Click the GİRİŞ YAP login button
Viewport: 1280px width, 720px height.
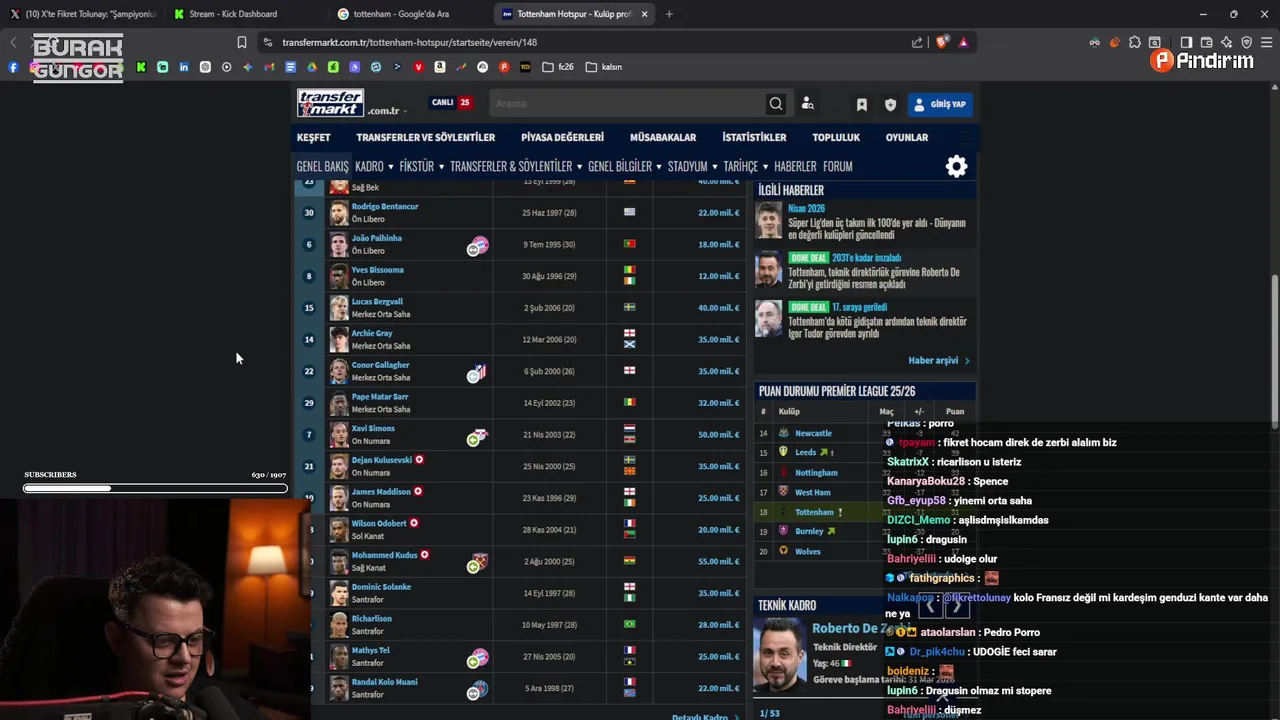(x=940, y=104)
